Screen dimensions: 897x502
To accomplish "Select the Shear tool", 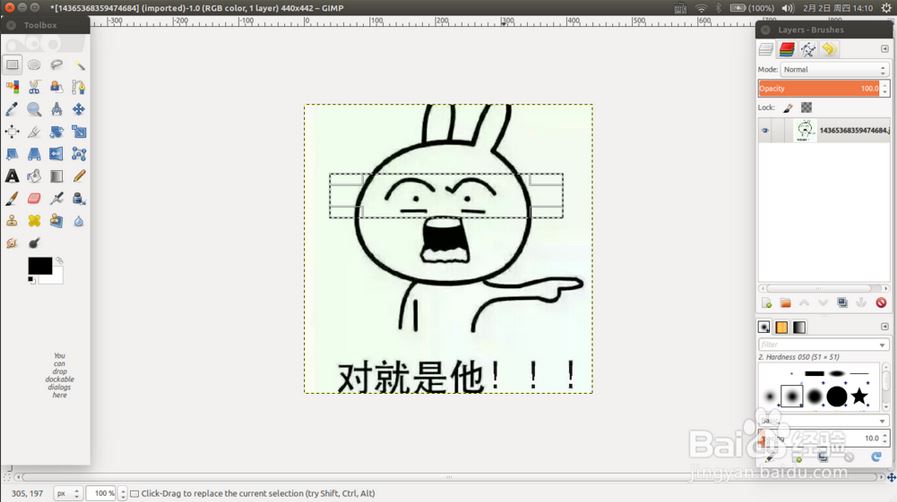I will coord(12,154).
